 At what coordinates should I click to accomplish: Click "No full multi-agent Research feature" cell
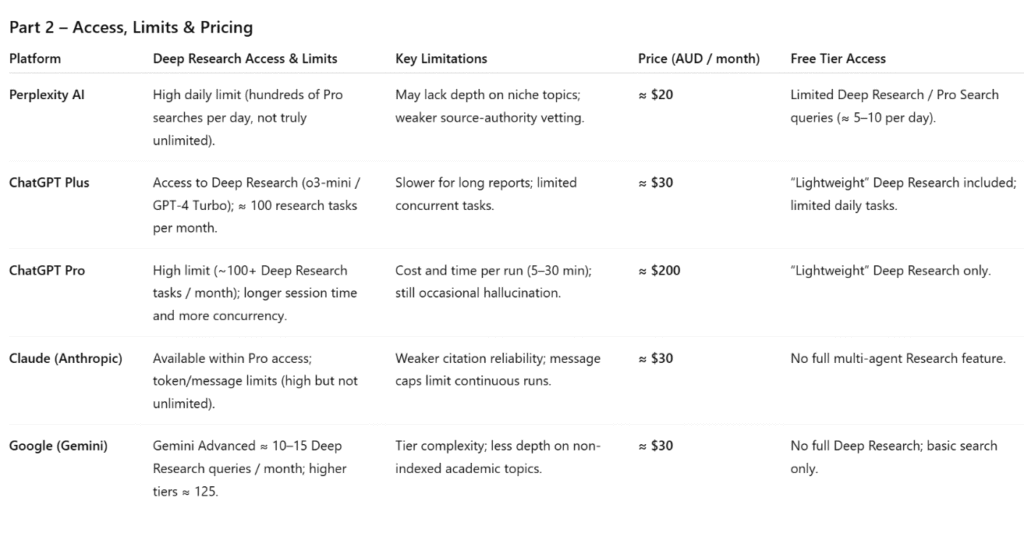[897, 359]
